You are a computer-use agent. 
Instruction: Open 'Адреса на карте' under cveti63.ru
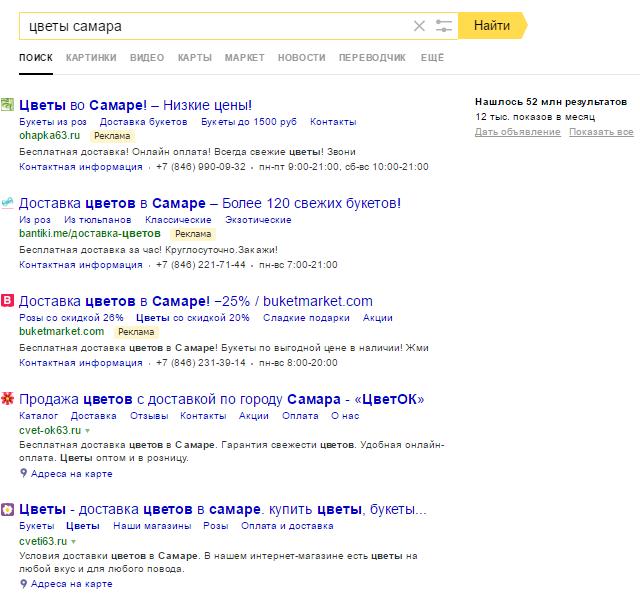(x=71, y=584)
